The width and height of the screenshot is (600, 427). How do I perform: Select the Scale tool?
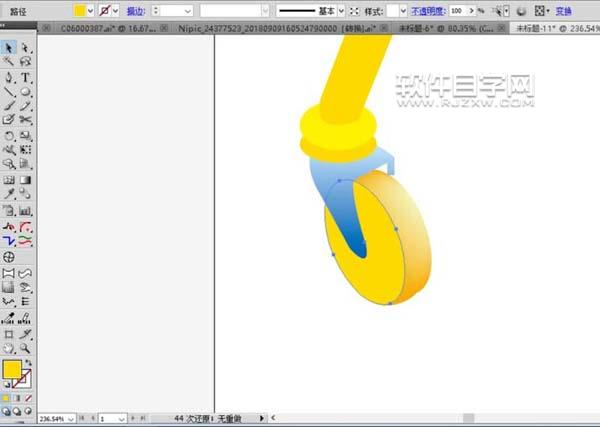pyautogui.click(x=25, y=136)
